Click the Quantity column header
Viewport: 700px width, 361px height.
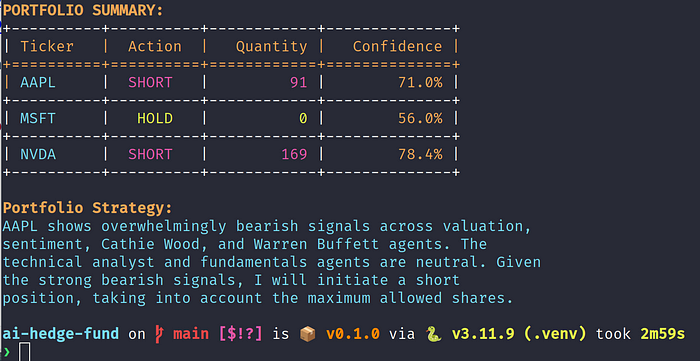point(271,47)
